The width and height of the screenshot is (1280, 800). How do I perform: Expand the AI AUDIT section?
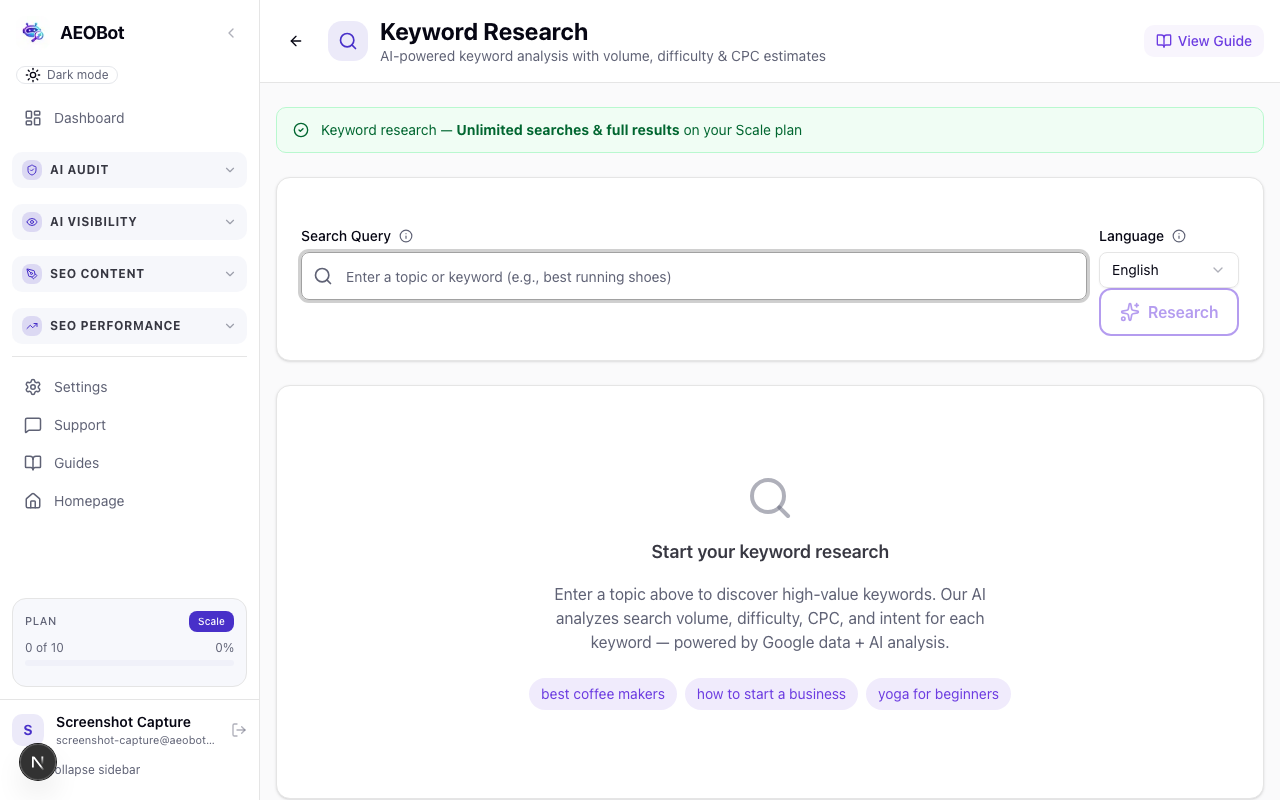pyautogui.click(x=129, y=170)
